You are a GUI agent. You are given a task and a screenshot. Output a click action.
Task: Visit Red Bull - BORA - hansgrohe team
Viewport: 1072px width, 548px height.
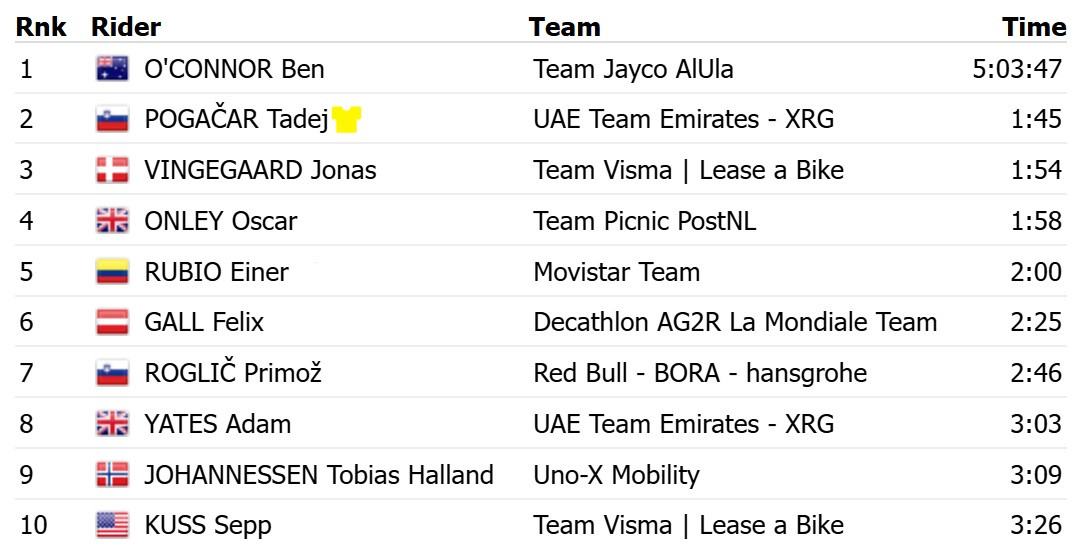click(700, 374)
